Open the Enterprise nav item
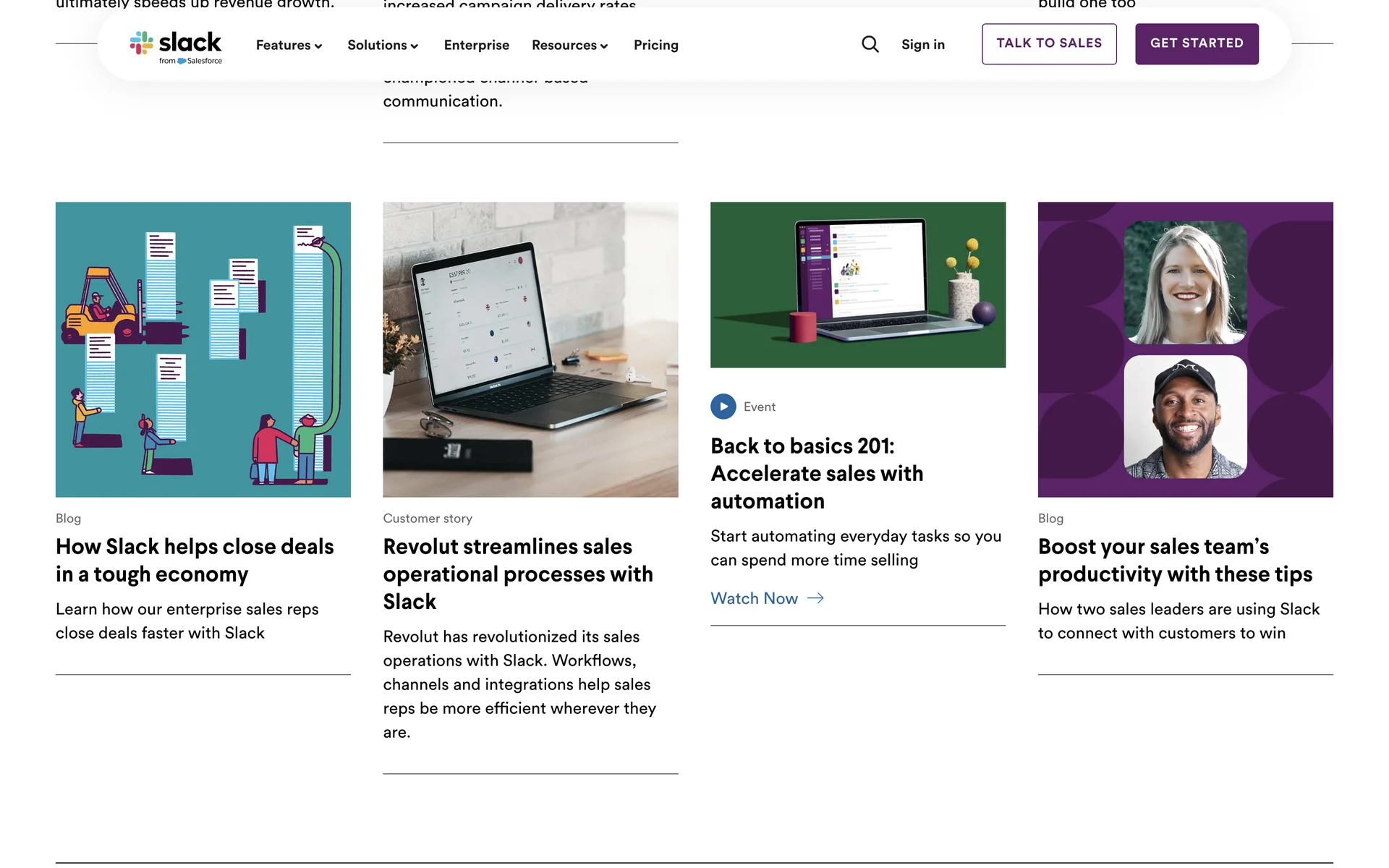 (x=476, y=45)
